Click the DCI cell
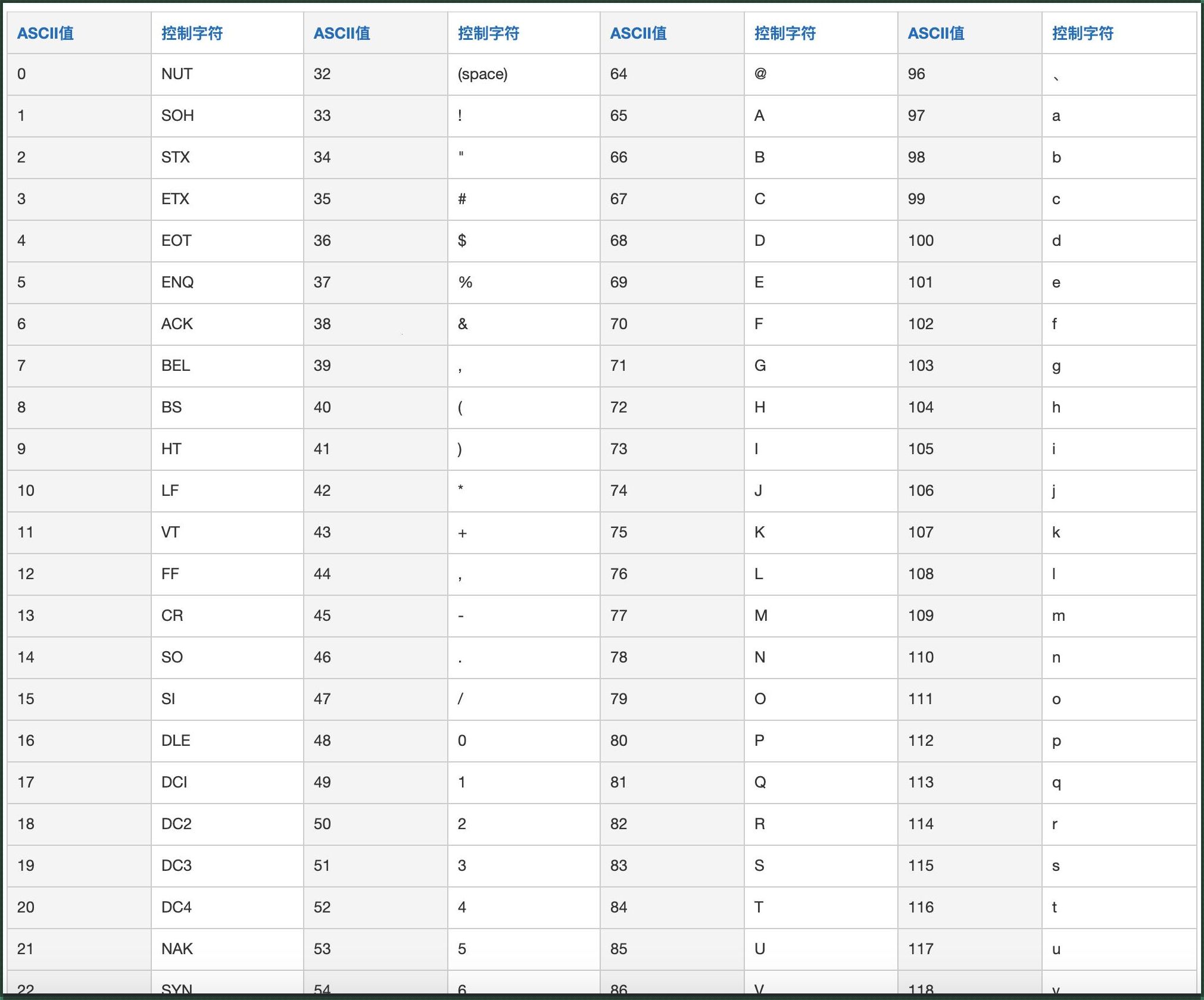The height and width of the screenshot is (1000, 1204). [x=227, y=783]
